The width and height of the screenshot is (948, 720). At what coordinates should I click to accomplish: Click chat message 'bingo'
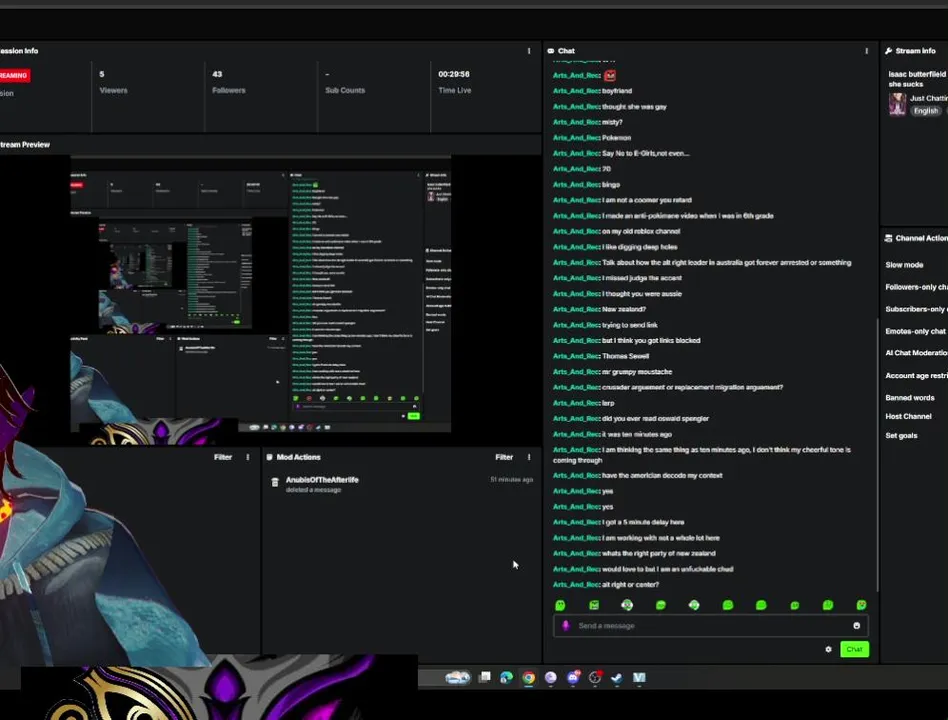pyautogui.click(x=611, y=185)
